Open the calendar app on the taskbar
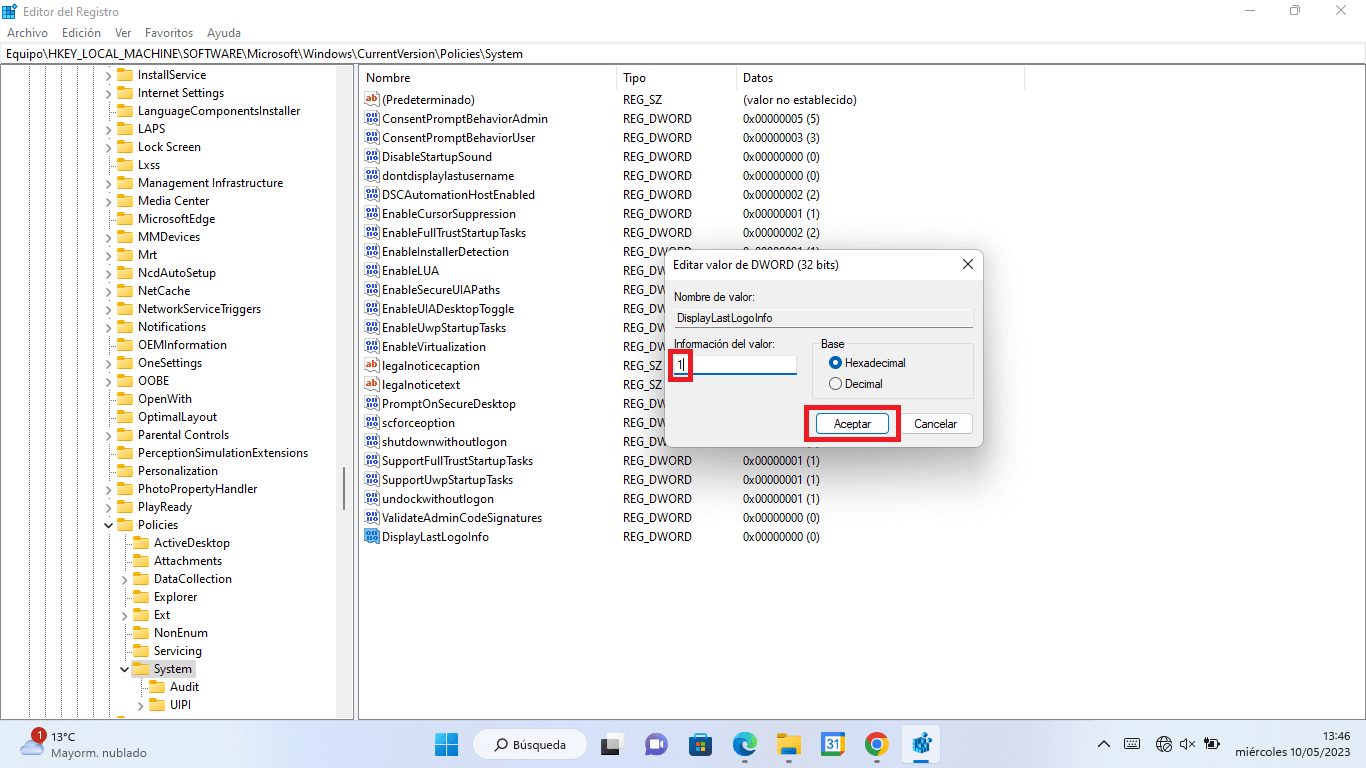Viewport: 1366px width, 768px height. pyautogui.click(x=833, y=744)
